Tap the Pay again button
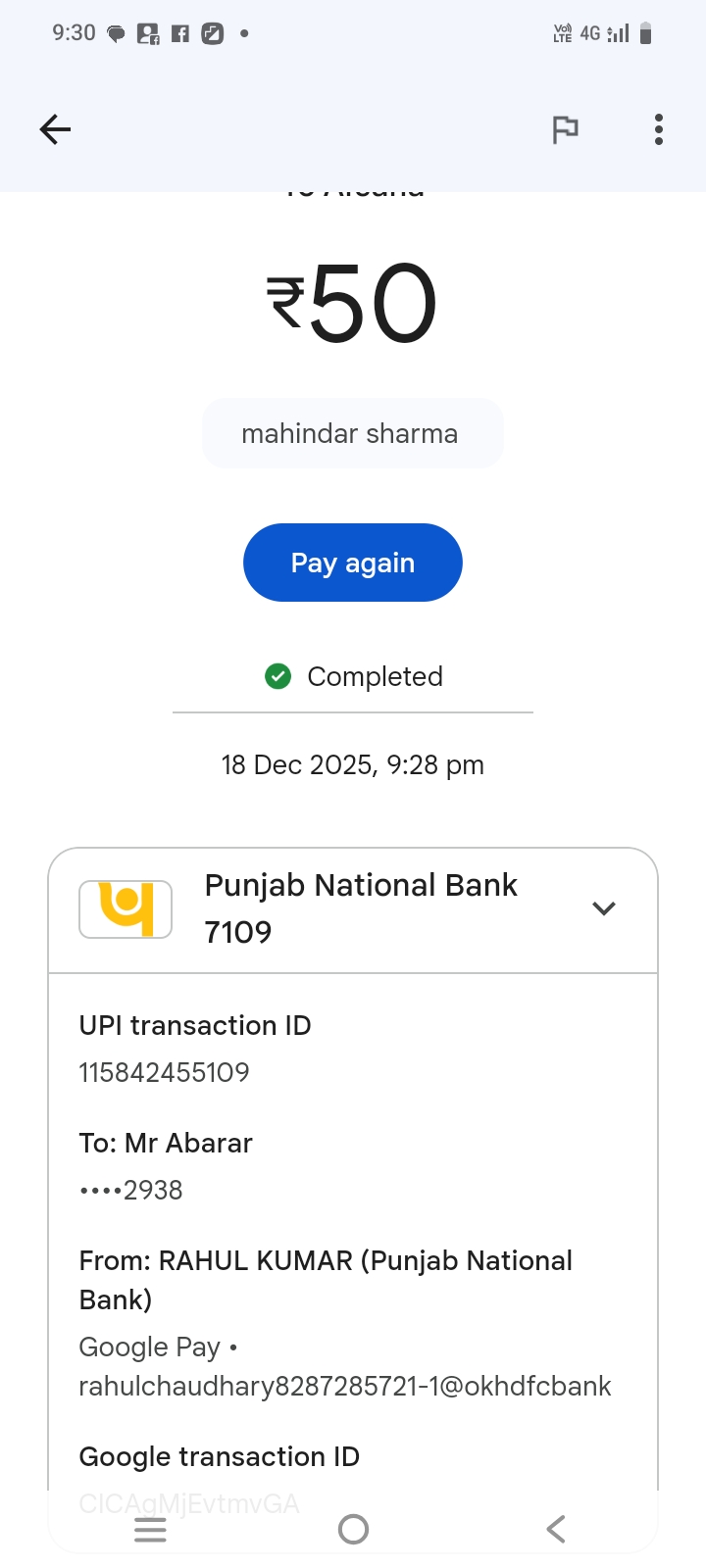 tap(353, 563)
